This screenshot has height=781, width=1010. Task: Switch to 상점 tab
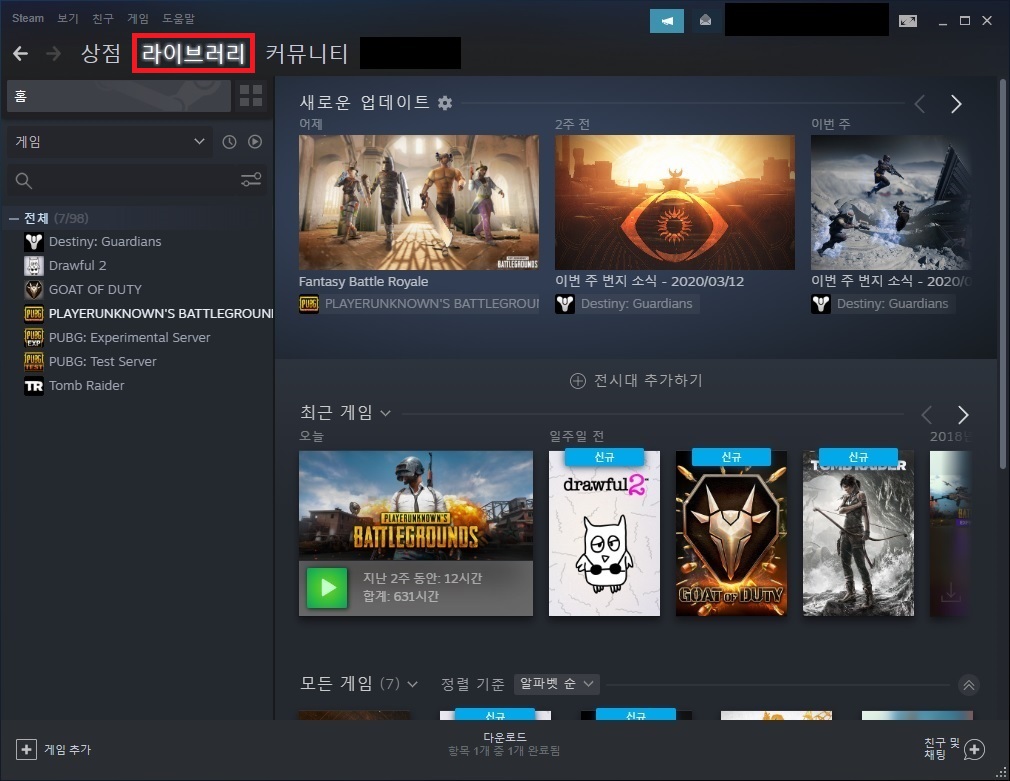tap(100, 53)
